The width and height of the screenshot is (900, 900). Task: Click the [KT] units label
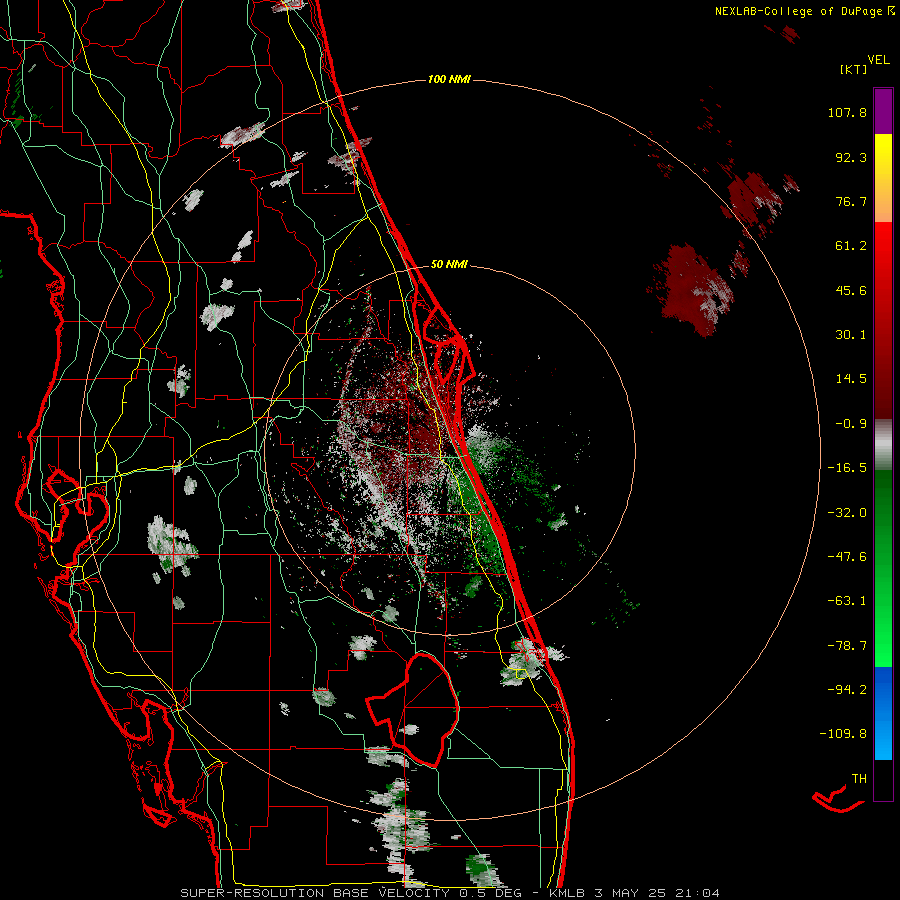tap(854, 69)
